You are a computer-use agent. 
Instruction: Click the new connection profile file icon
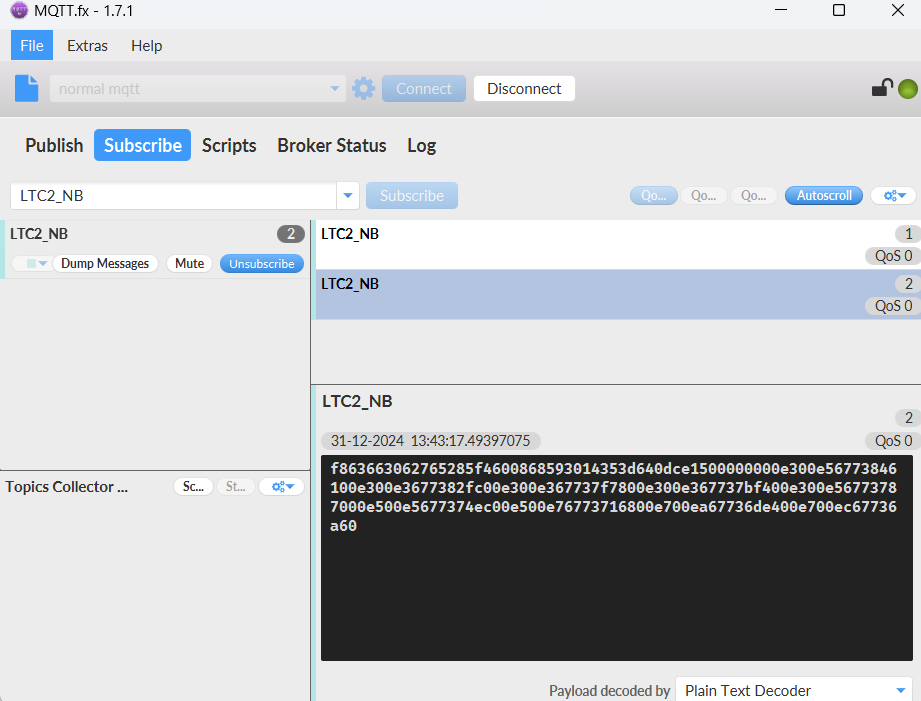tap(26, 89)
